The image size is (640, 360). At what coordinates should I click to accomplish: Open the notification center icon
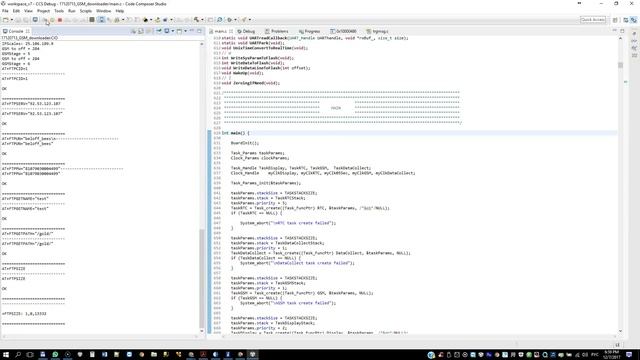click(629, 355)
